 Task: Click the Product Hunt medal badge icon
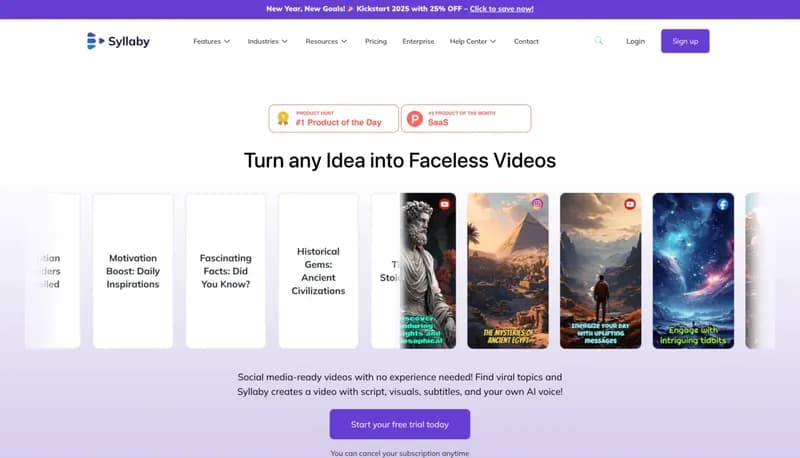click(283, 118)
